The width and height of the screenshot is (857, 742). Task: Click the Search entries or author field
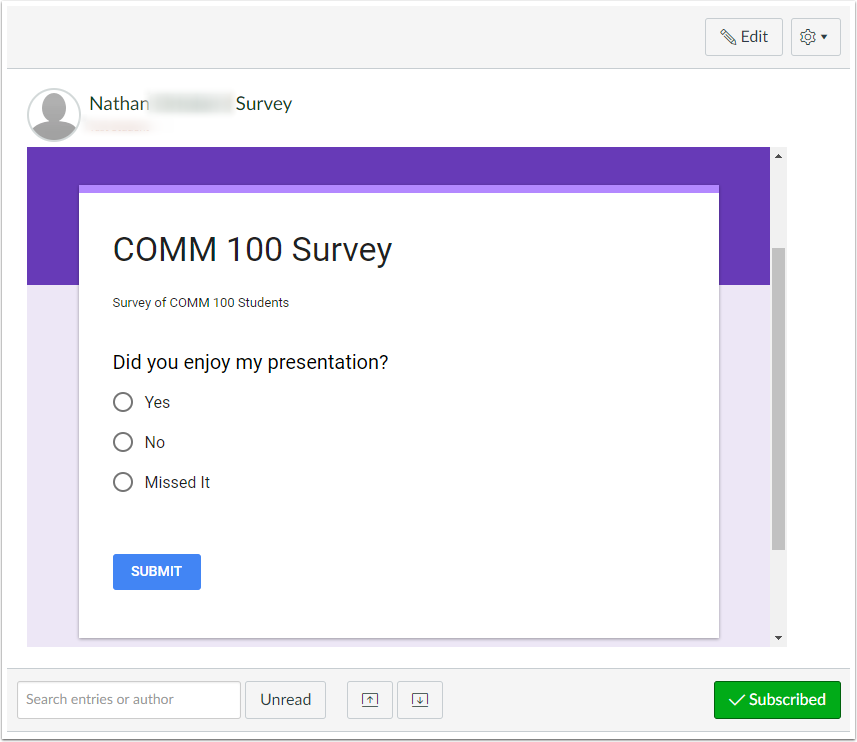pos(128,700)
